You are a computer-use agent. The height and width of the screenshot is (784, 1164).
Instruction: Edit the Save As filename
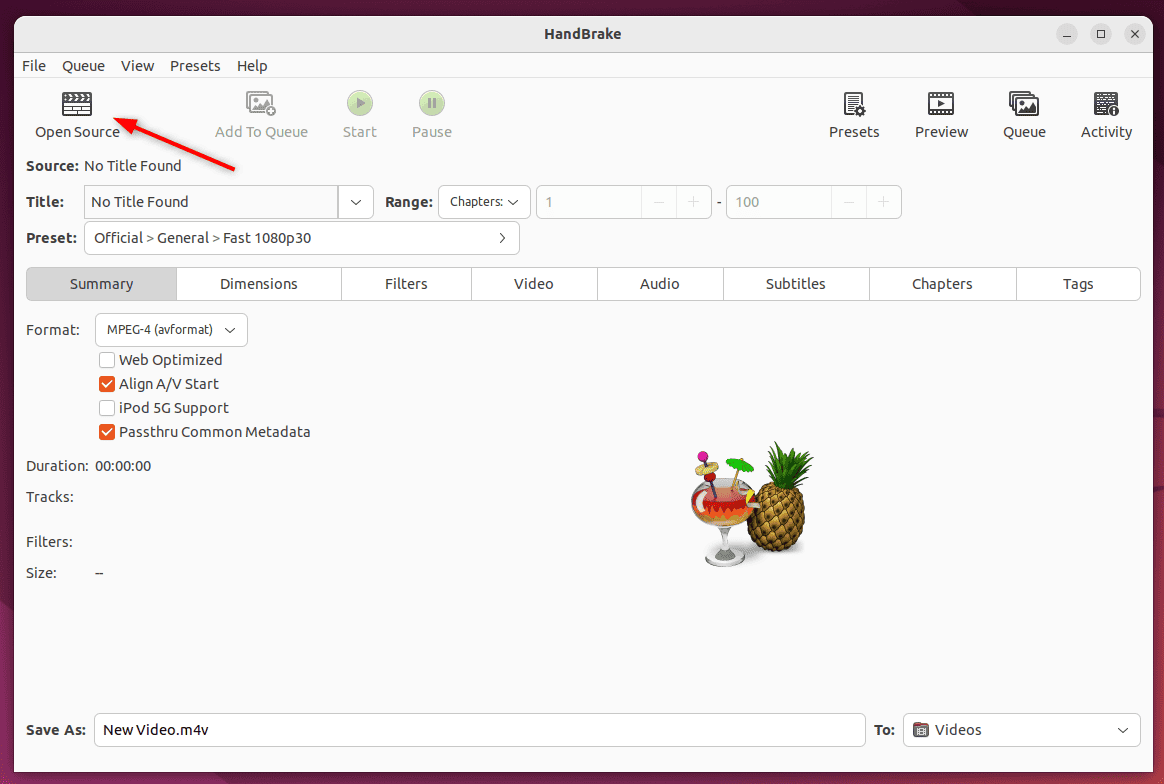point(479,729)
